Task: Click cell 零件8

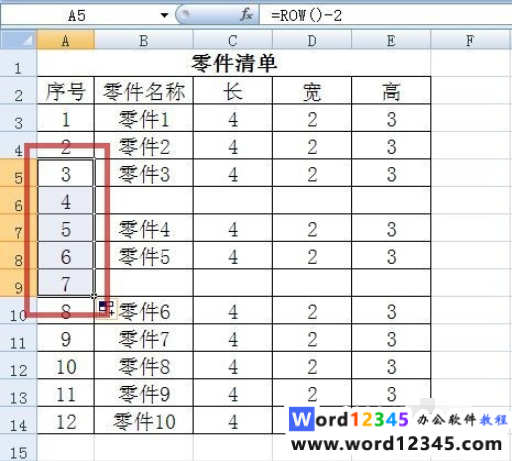Action: pyautogui.click(x=144, y=365)
